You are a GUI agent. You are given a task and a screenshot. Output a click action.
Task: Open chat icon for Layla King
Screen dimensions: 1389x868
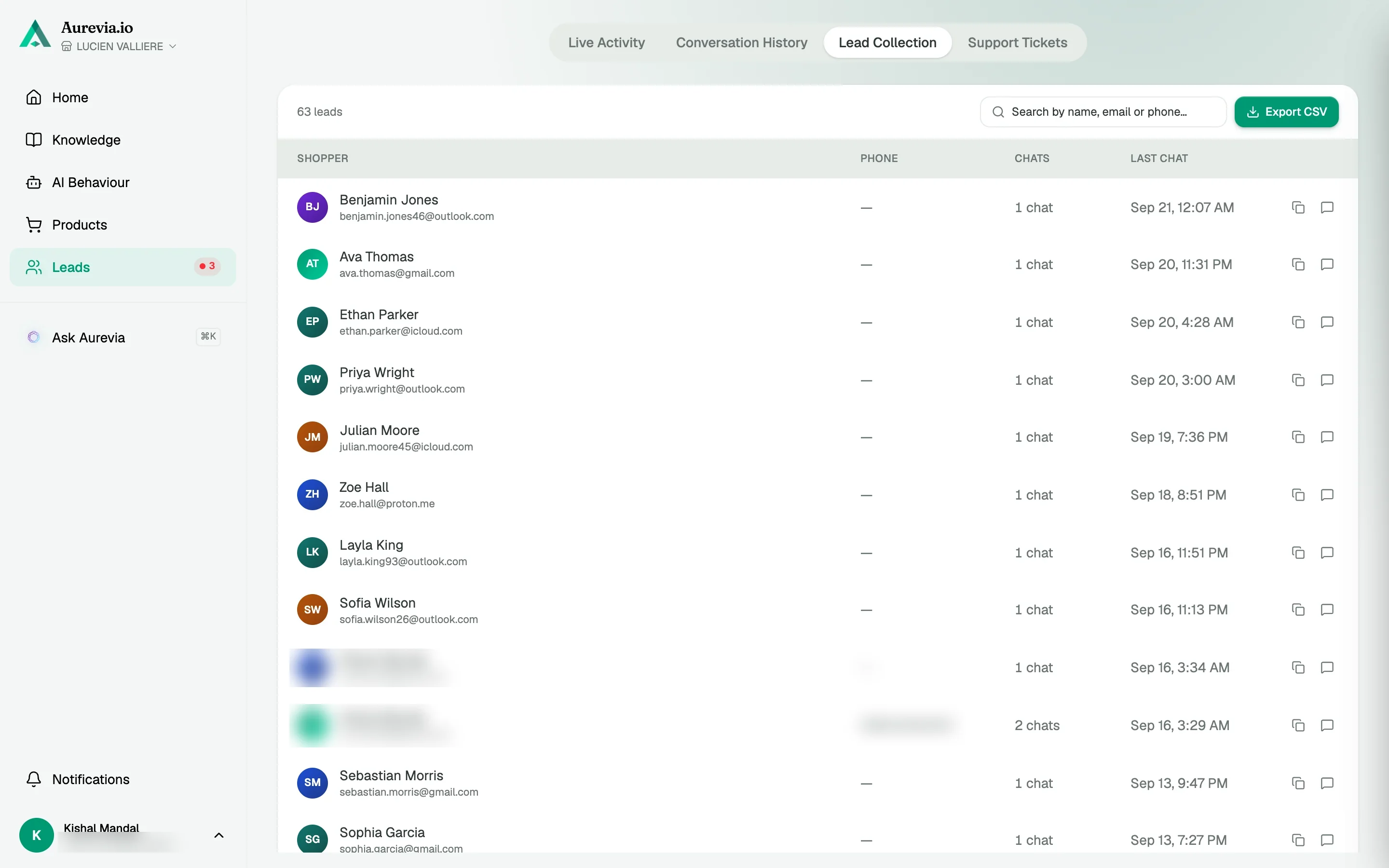(1326, 553)
